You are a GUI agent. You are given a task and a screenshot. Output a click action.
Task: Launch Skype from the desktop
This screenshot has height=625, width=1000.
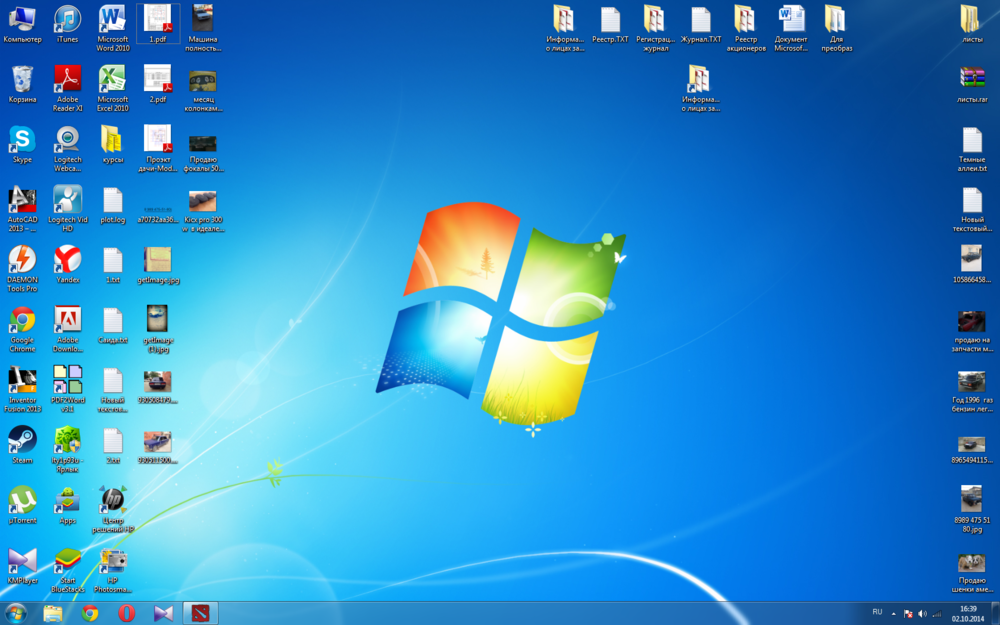pyautogui.click(x=22, y=140)
